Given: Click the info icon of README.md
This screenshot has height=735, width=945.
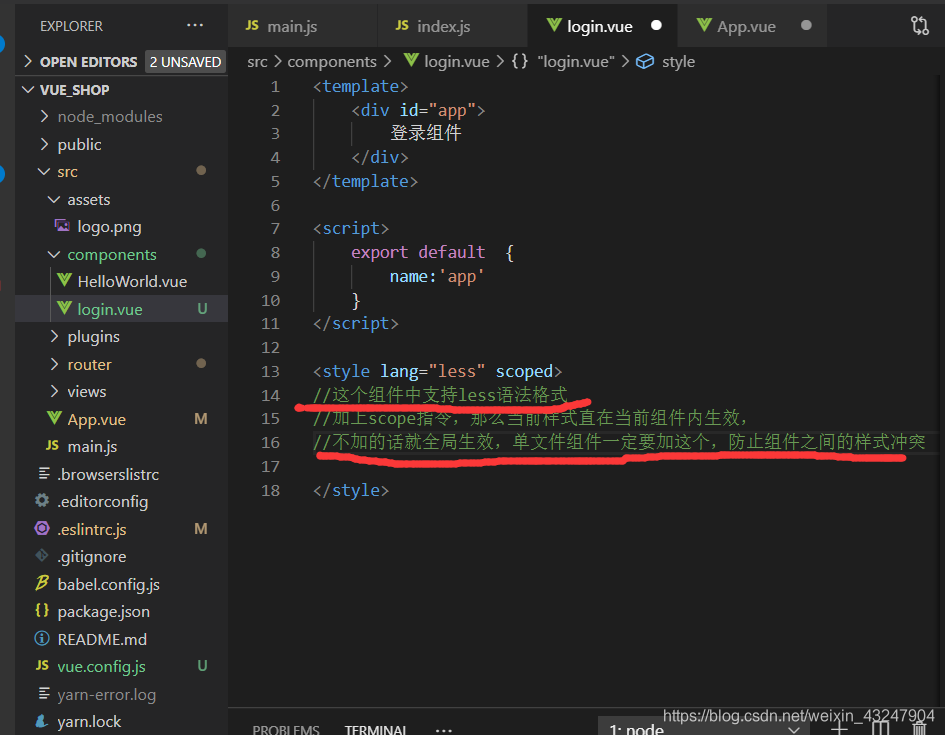Looking at the screenshot, I should pos(42,638).
